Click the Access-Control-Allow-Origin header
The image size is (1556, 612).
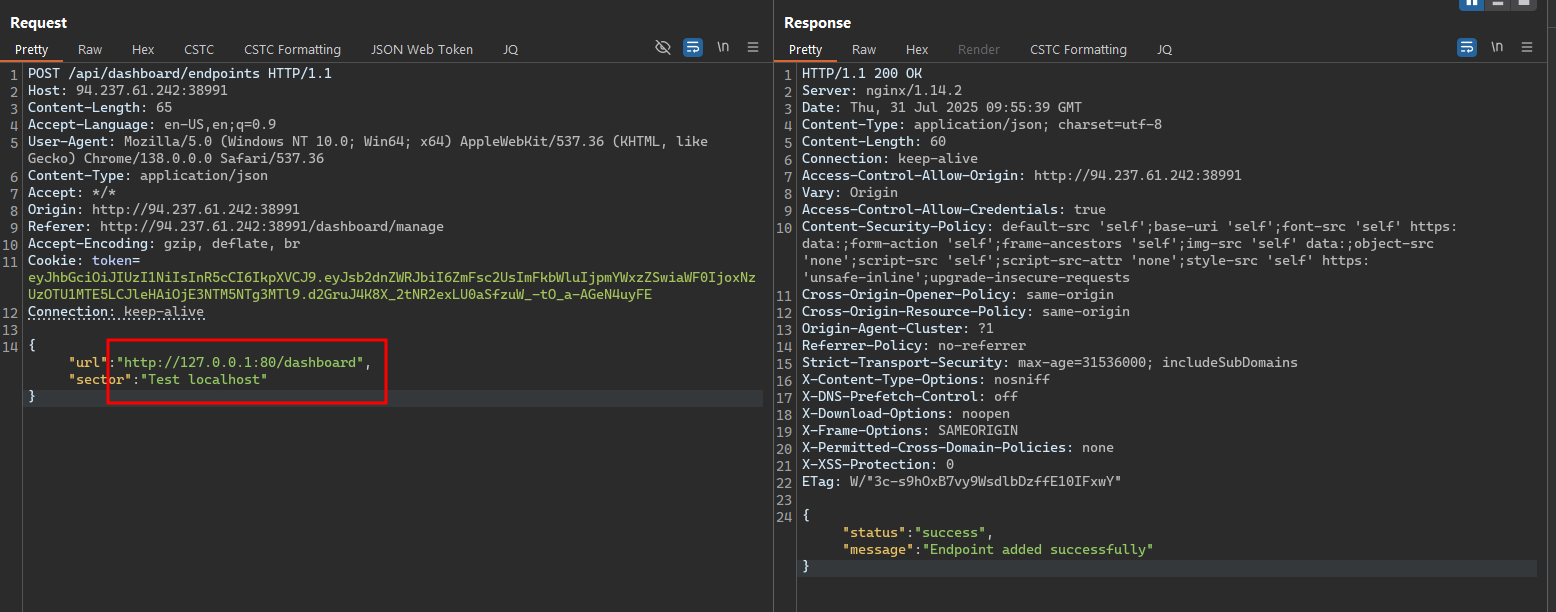coord(1022,175)
